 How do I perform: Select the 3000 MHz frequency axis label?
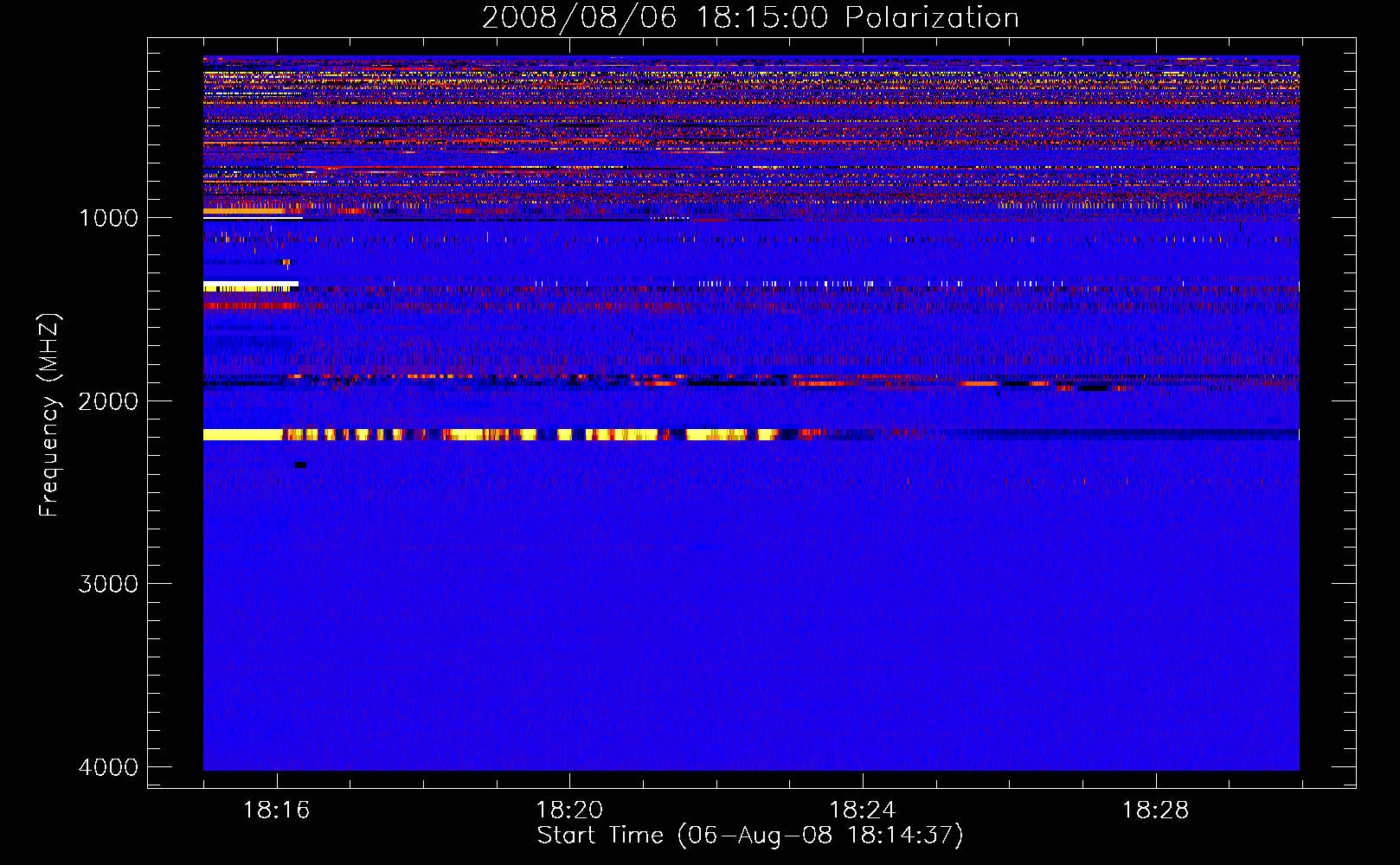(108, 584)
